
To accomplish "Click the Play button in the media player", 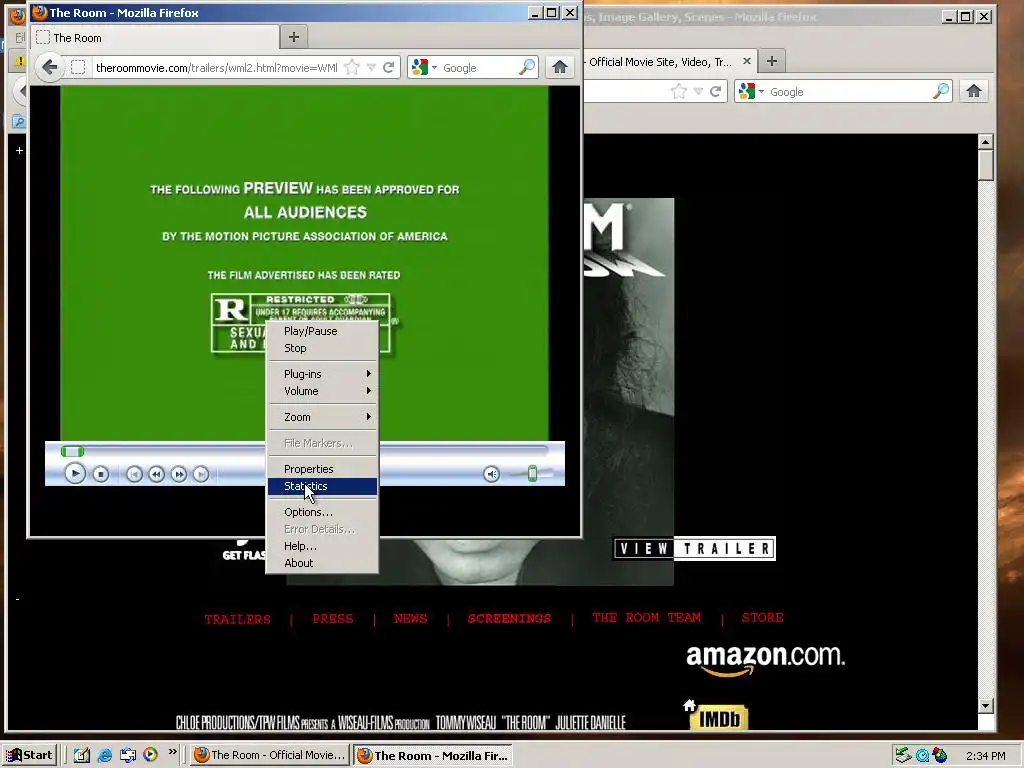I will pyautogui.click(x=74, y=473).
